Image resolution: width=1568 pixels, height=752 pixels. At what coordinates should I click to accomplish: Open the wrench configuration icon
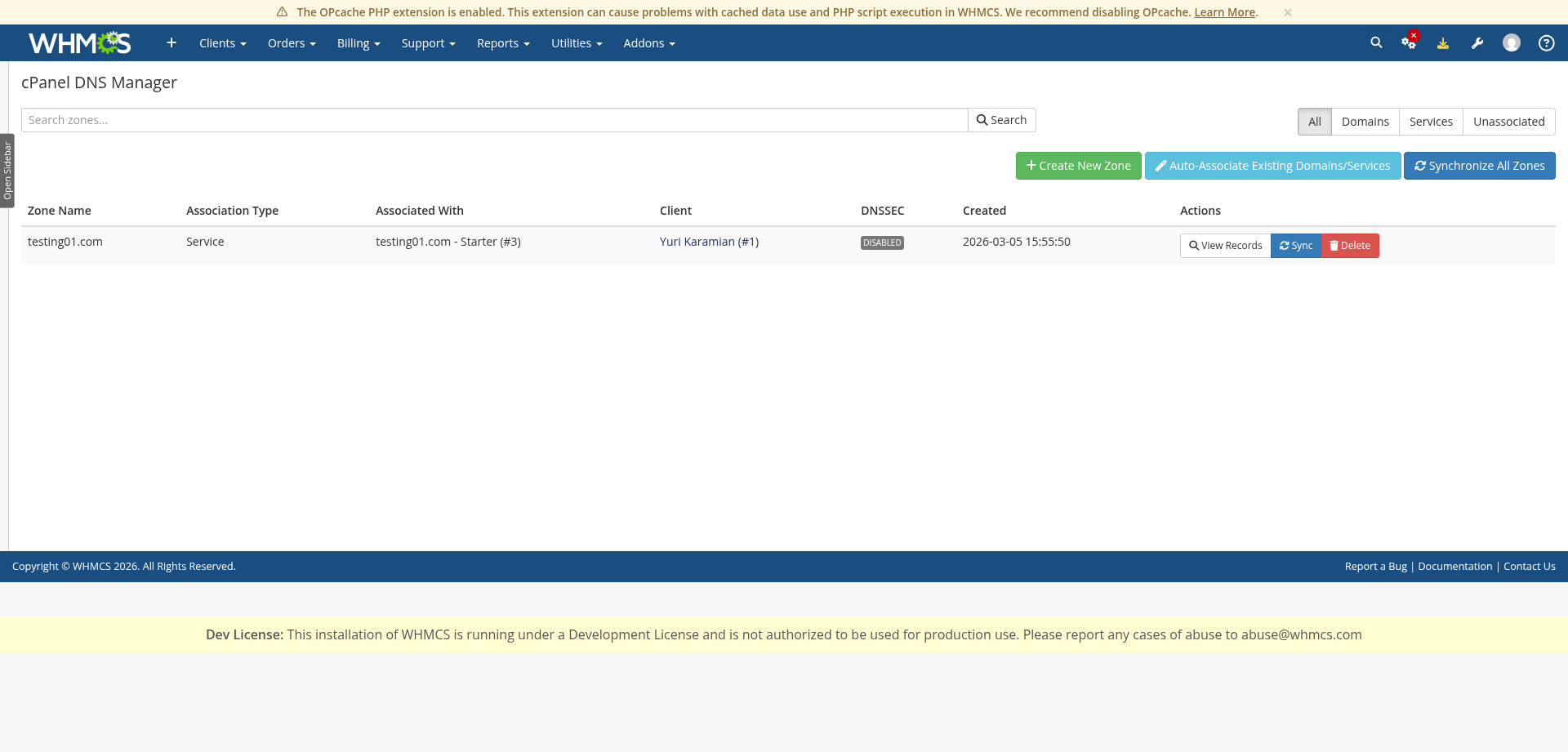(1477, 43)
